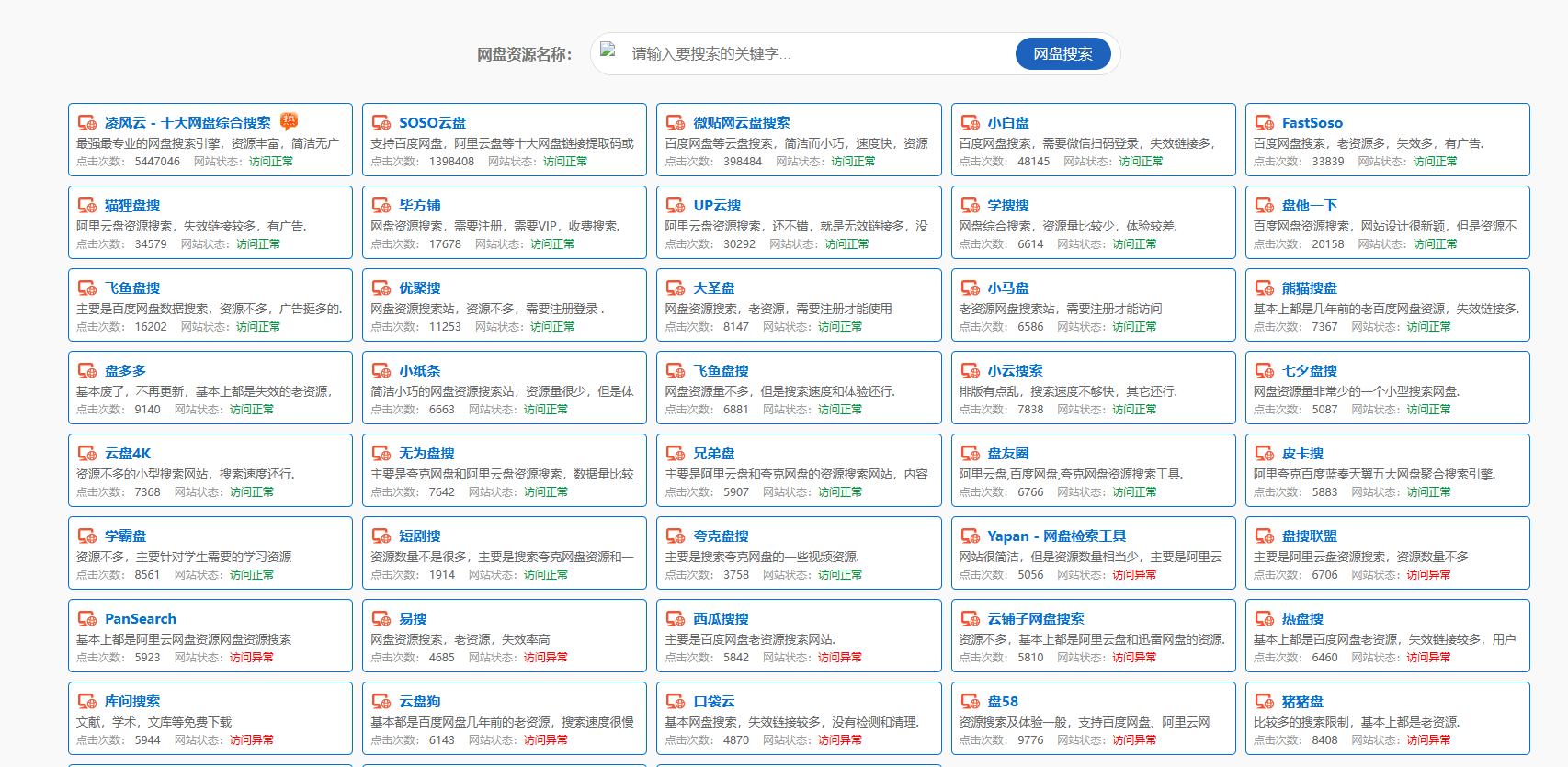
Task: Focus the keyword search input field
Action: (x=818, y=53)
